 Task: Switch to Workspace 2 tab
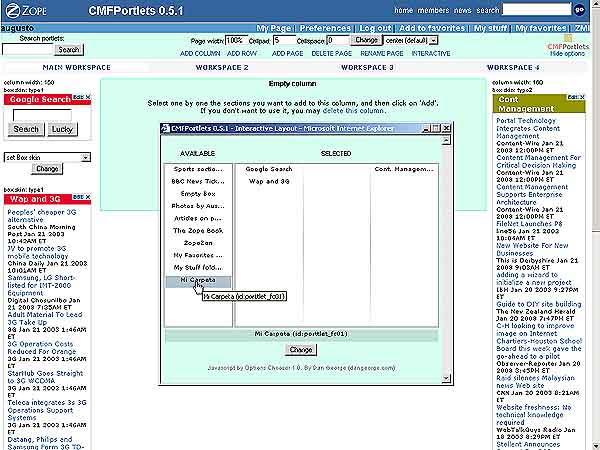222,67
